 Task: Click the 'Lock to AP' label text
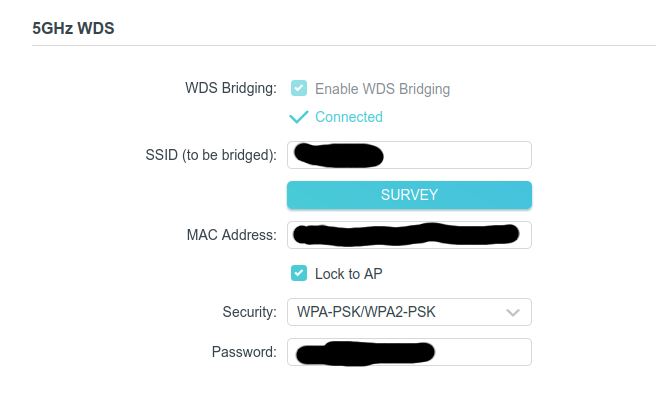(x=348, y=273)
